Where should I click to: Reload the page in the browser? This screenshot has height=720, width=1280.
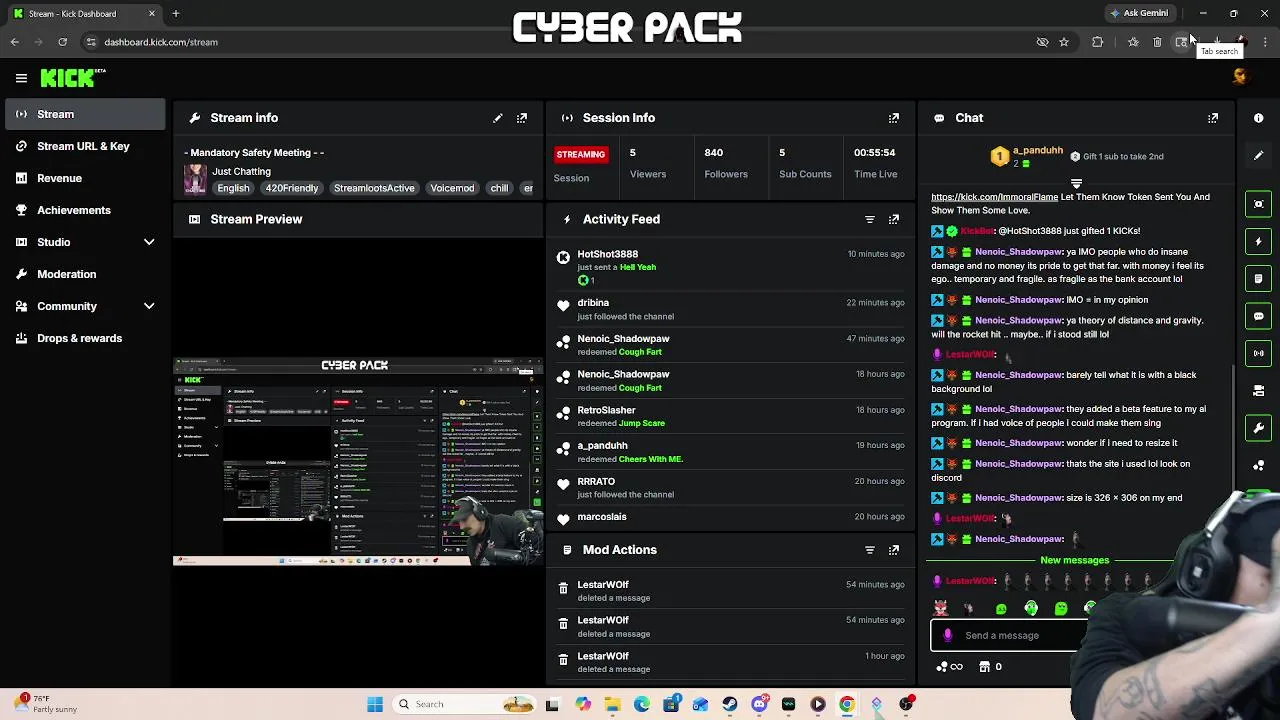[x=62, y=42]
